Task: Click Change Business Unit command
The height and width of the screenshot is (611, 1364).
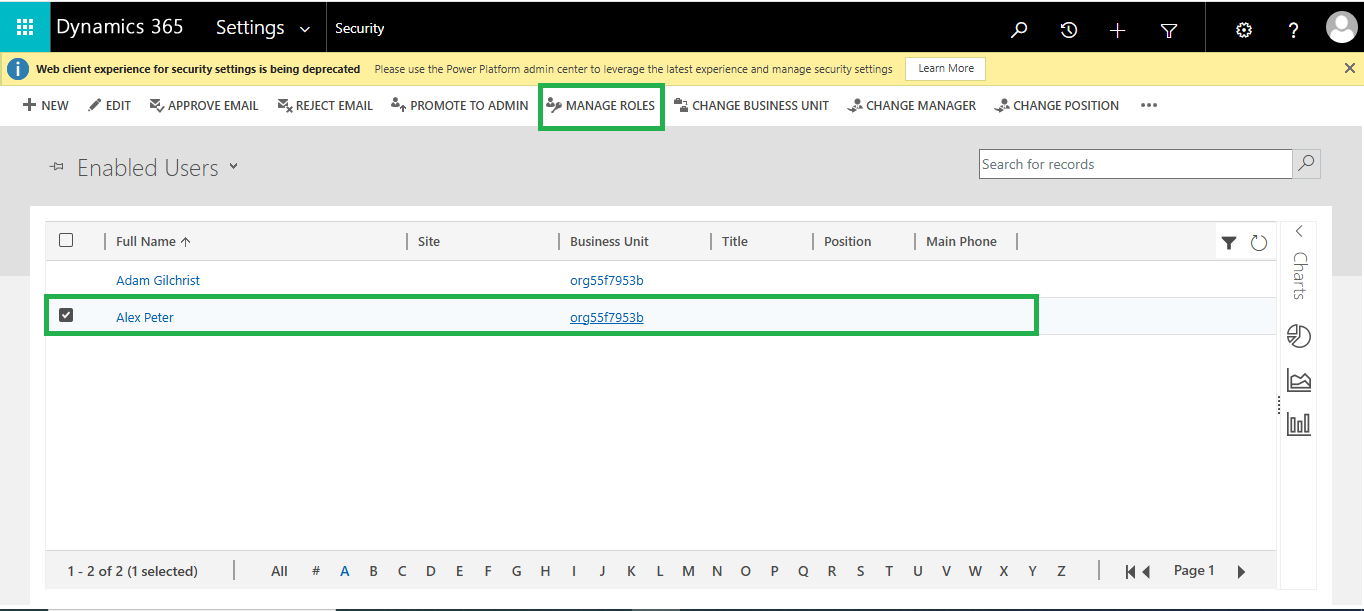Action: click(x=751, y=105)
